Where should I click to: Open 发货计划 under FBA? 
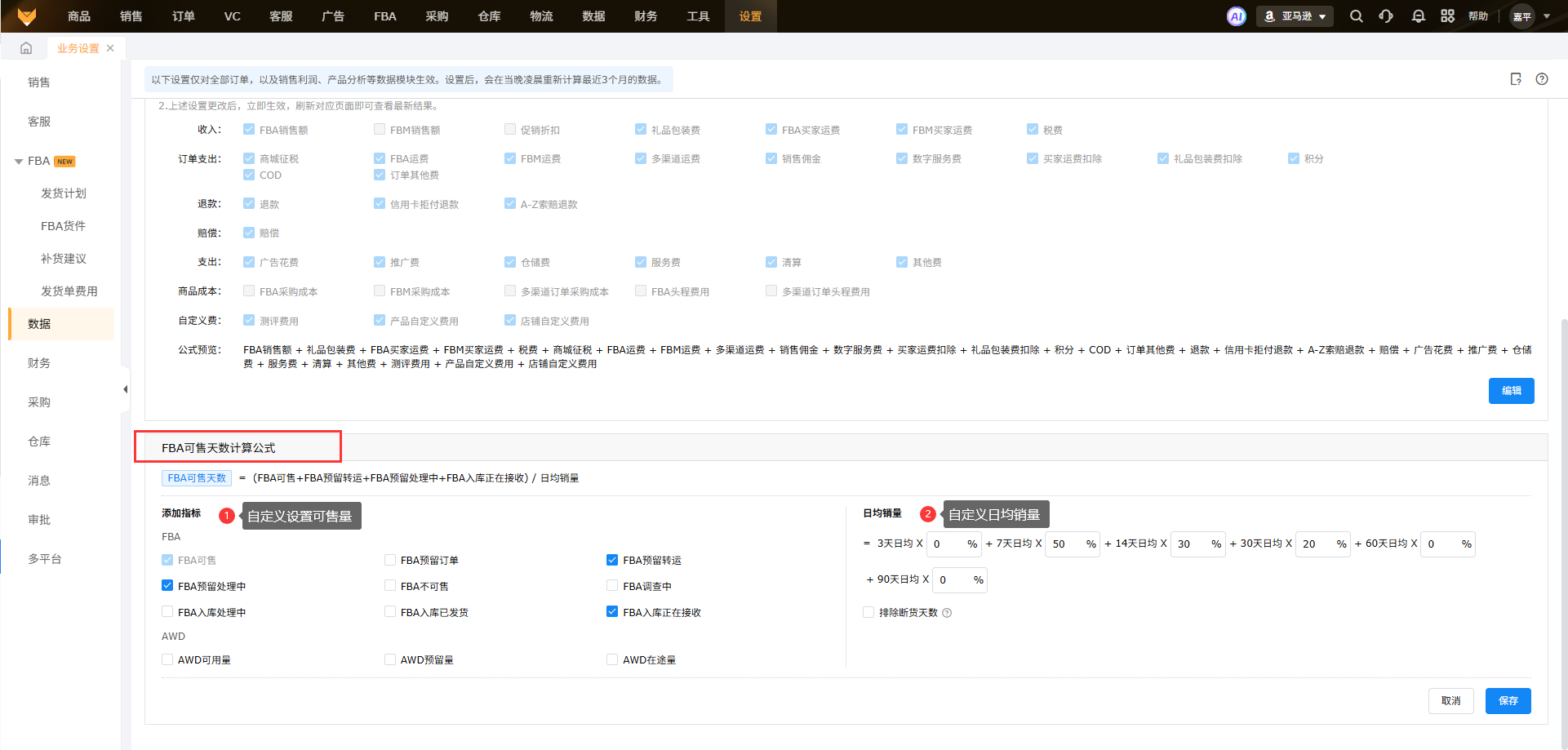tap(64, 193)
